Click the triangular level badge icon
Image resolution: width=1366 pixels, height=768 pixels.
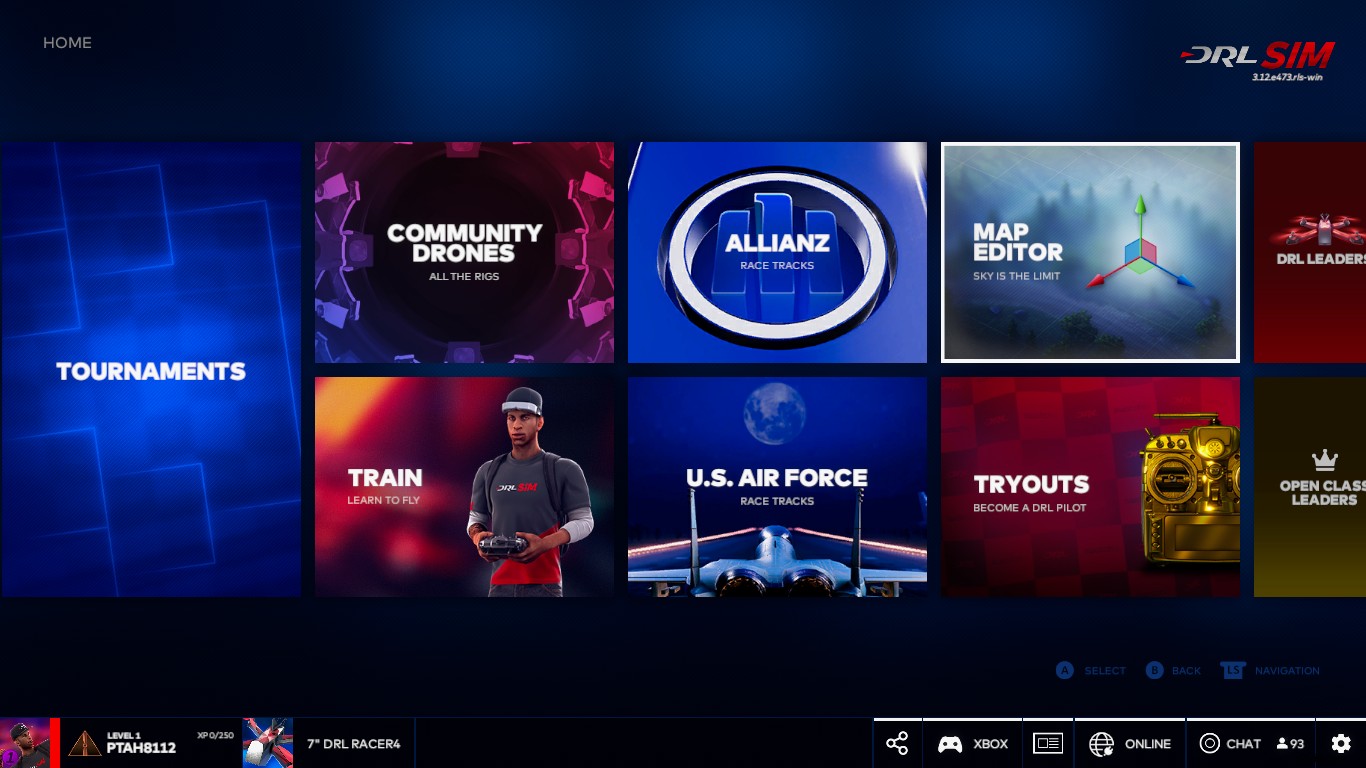85,743
